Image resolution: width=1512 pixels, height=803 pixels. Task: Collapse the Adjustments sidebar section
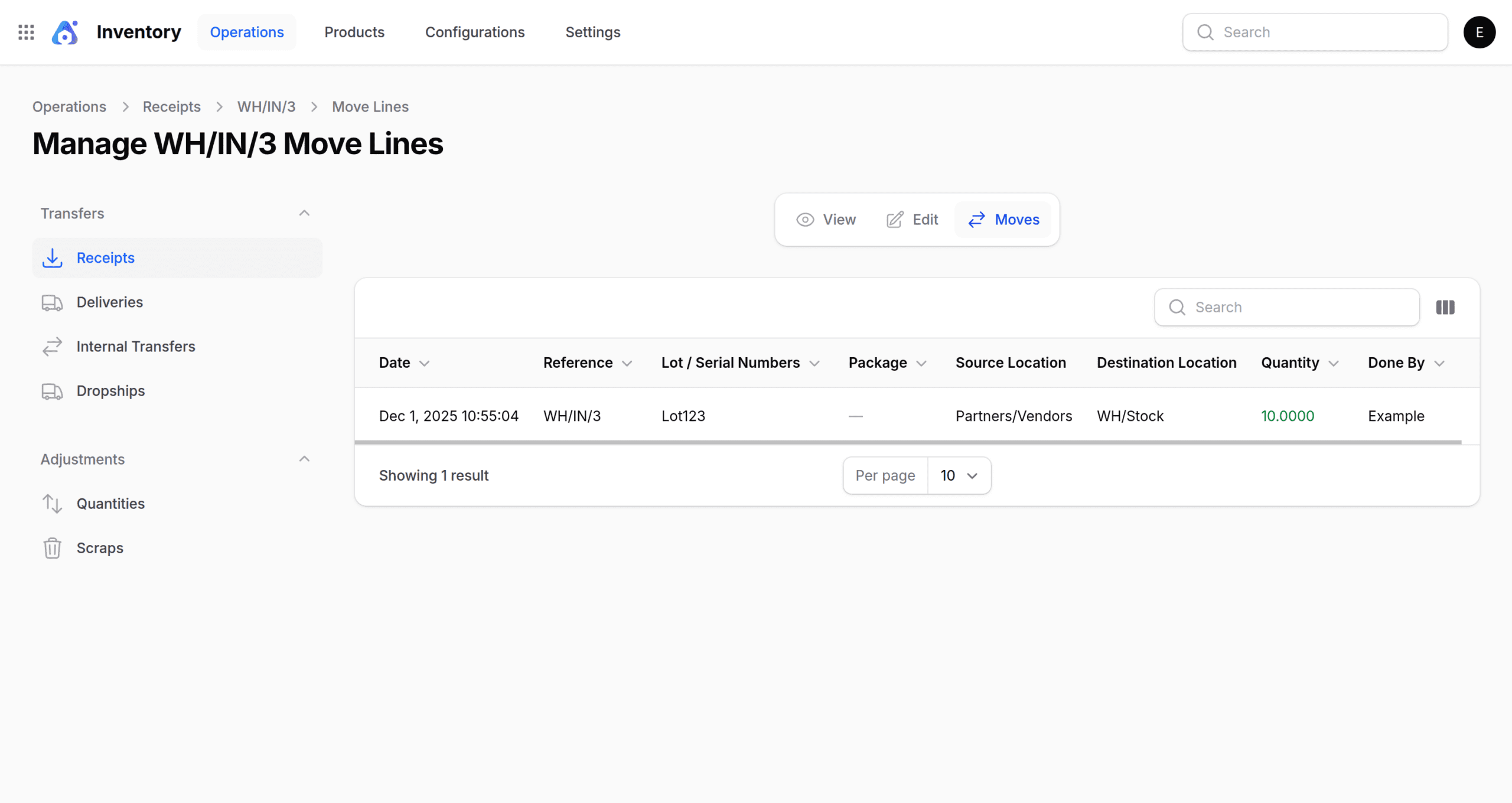[304, 459]
